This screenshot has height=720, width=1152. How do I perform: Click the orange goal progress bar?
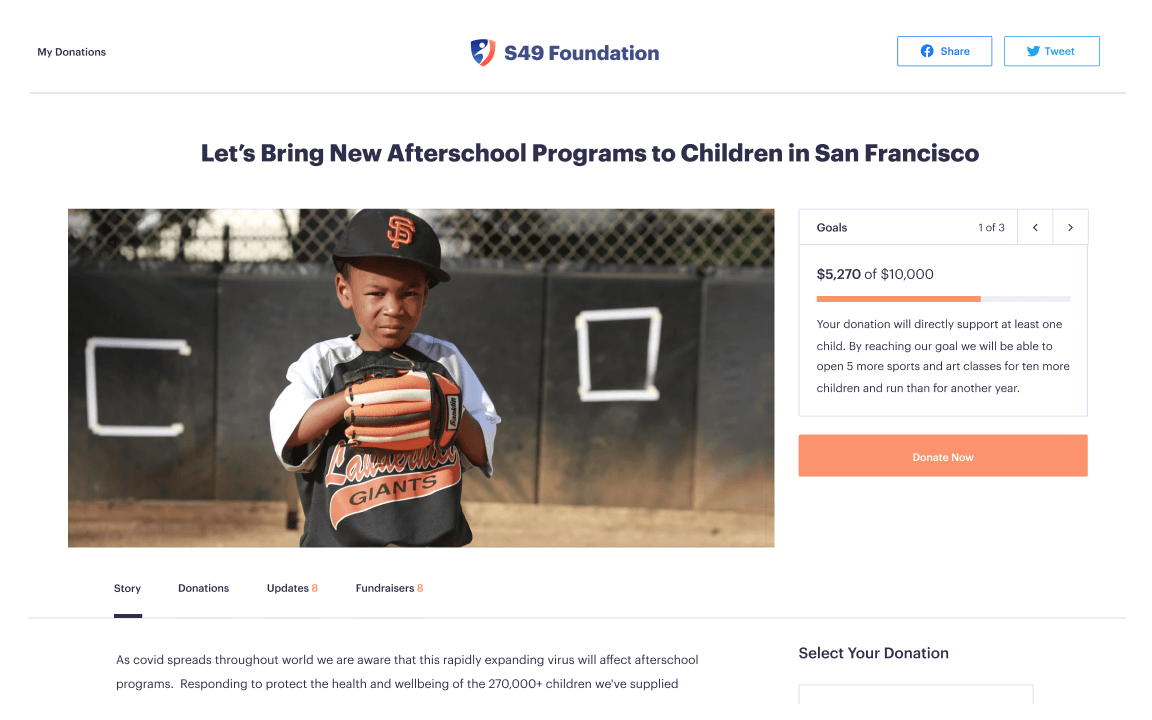click(898, 299)
